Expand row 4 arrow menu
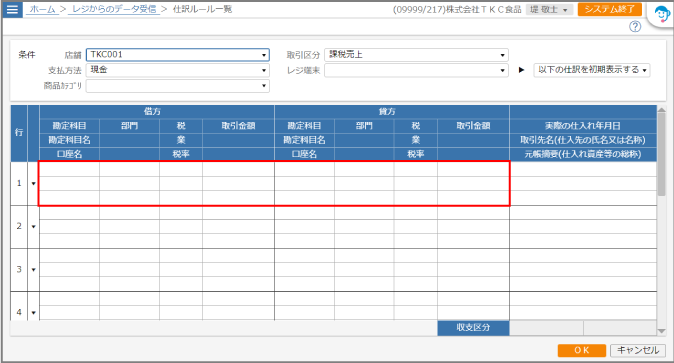This screenshot has width=674, height=363. click(34, 313)
